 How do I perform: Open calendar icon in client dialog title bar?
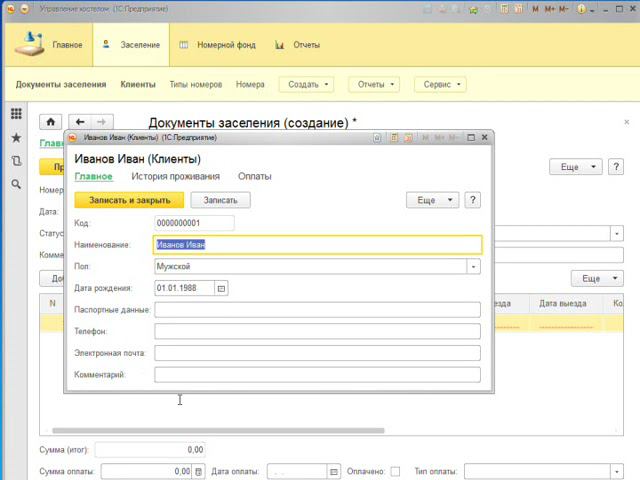408,138
